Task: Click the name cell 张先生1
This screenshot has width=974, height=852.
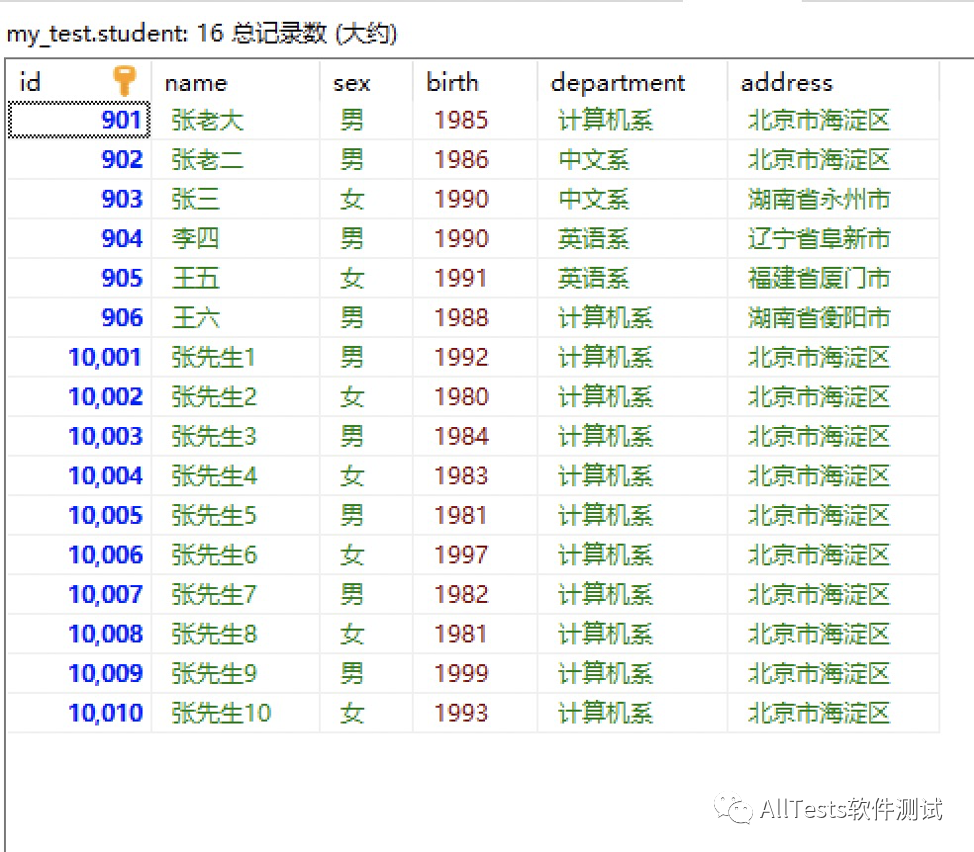Action: click(x=235, y=357)
